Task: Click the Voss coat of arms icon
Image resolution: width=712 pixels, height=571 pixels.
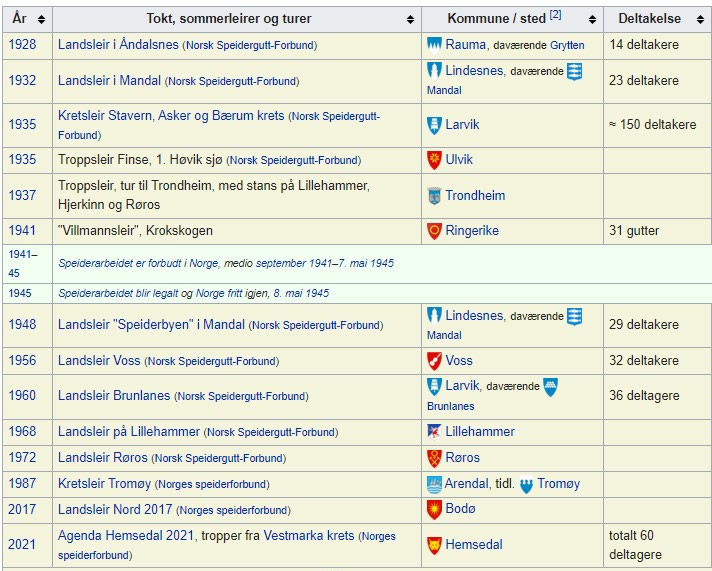Action: [434, 361]
